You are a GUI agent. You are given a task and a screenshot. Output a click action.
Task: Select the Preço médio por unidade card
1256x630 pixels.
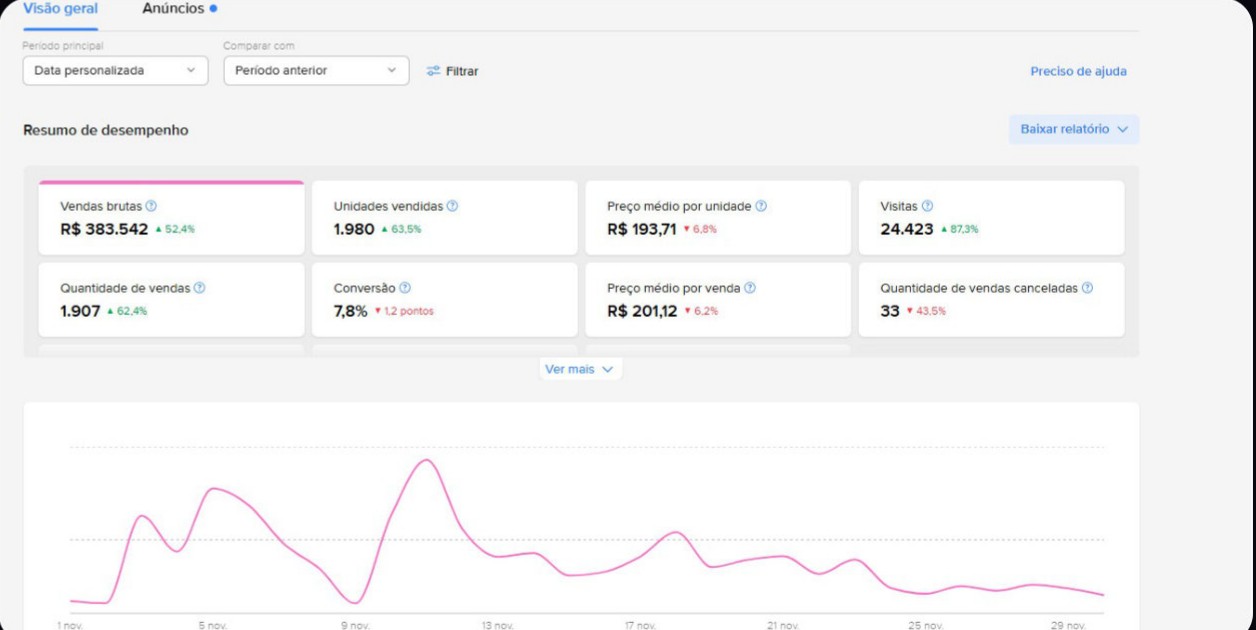tap(718, 218)
